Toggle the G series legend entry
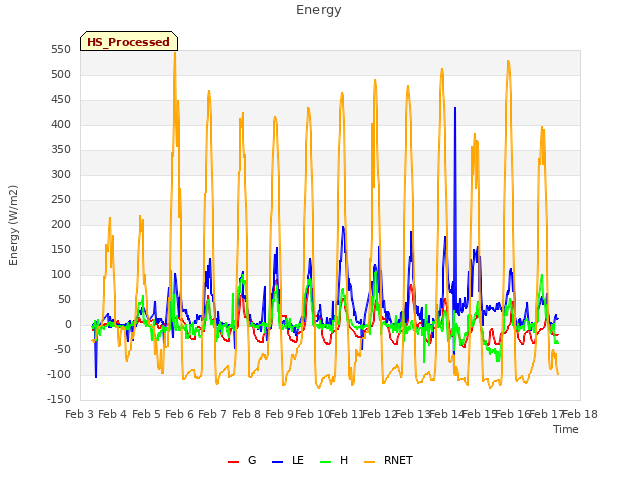The image size is (640, 480). (x=242, y=460)
